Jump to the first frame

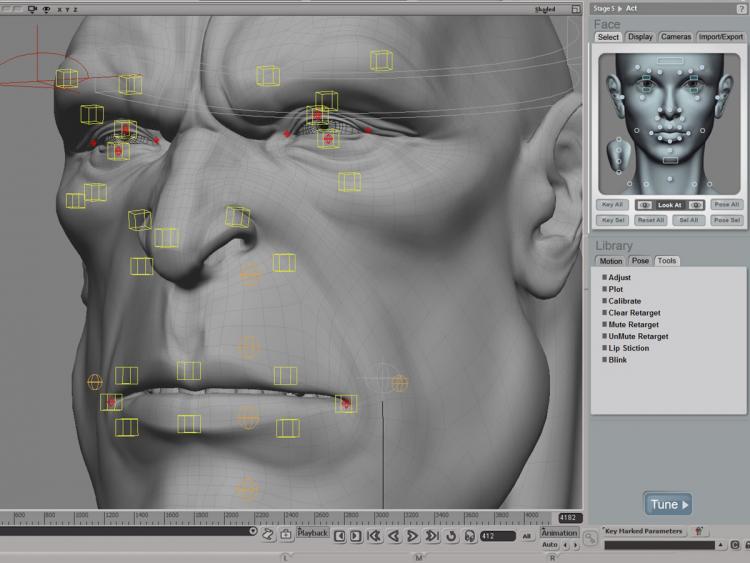pos(374,537)
